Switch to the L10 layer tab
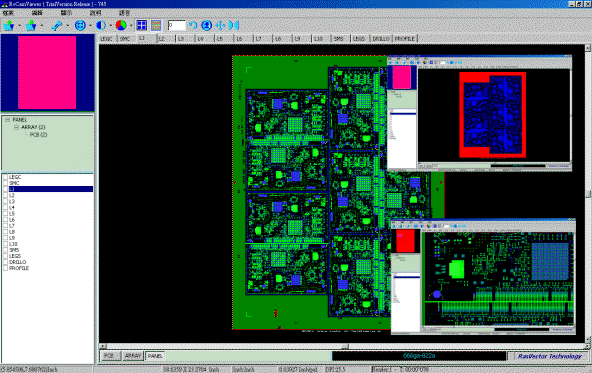592x373 pixels. pos(321,39)
